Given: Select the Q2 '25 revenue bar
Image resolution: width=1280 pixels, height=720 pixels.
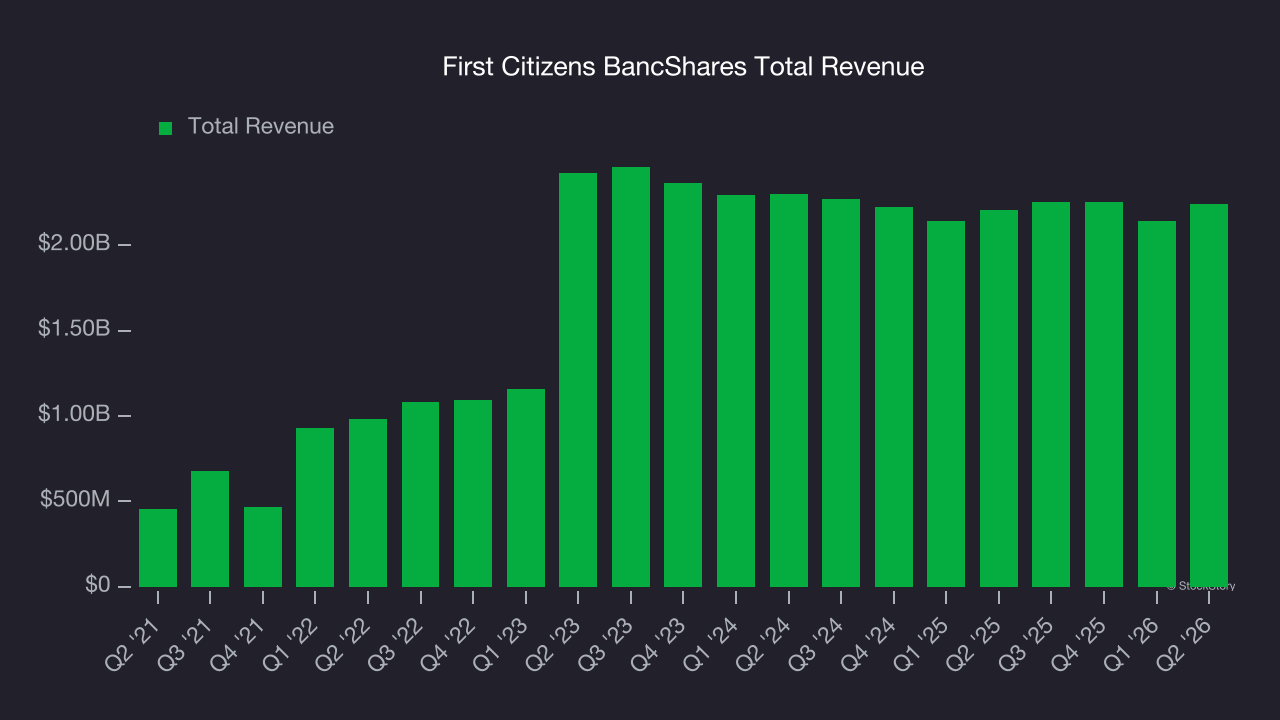Looking at the screenshot, I should point(999,398).
